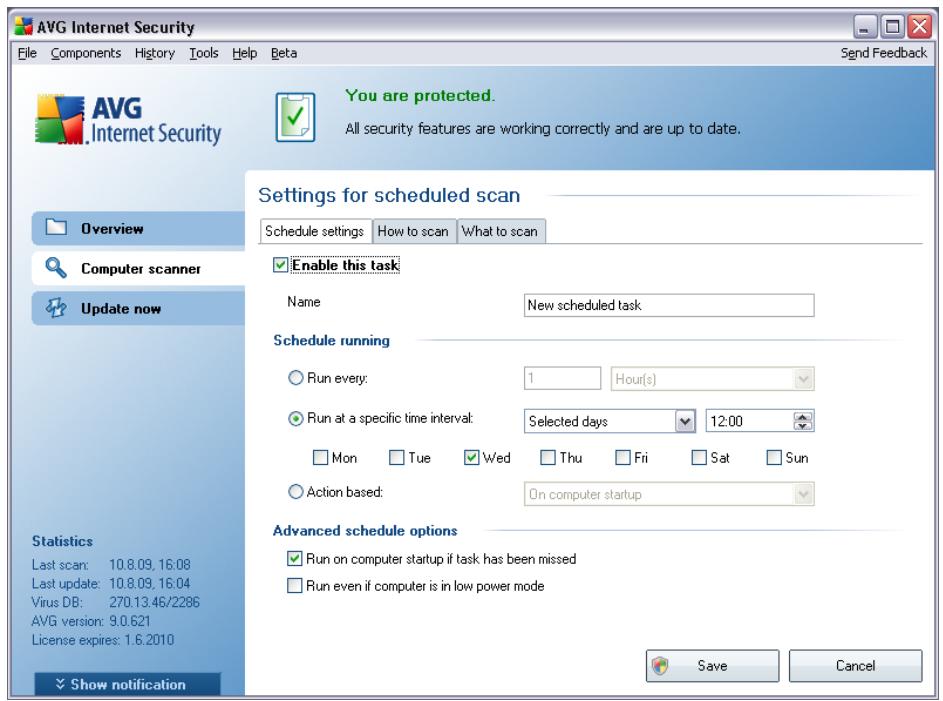The height and width of the screenshot is (701, 943).
Task: Open the History menu
Action: click(155, 53)
